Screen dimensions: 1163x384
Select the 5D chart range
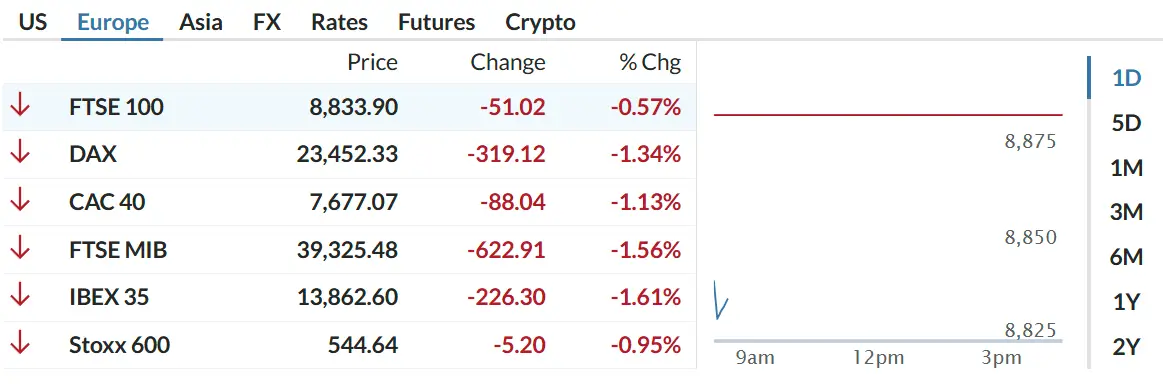click(1126, 123)
